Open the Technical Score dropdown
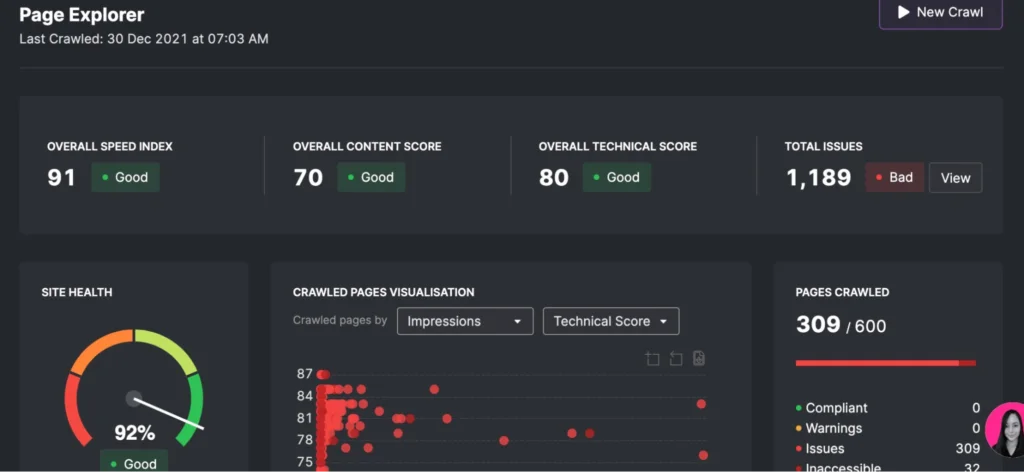The height and width of the screenshot is (472, 1024). [x=610, y=321]
